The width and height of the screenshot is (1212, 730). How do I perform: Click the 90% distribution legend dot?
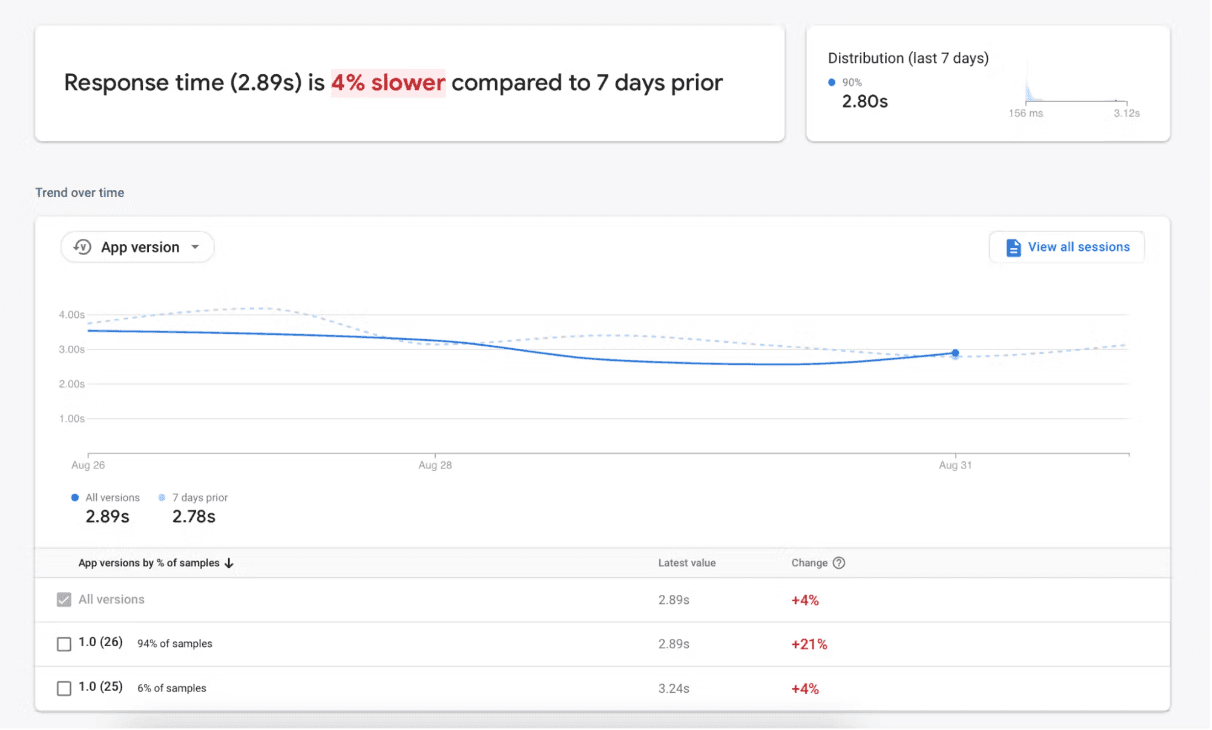(832, 82)
